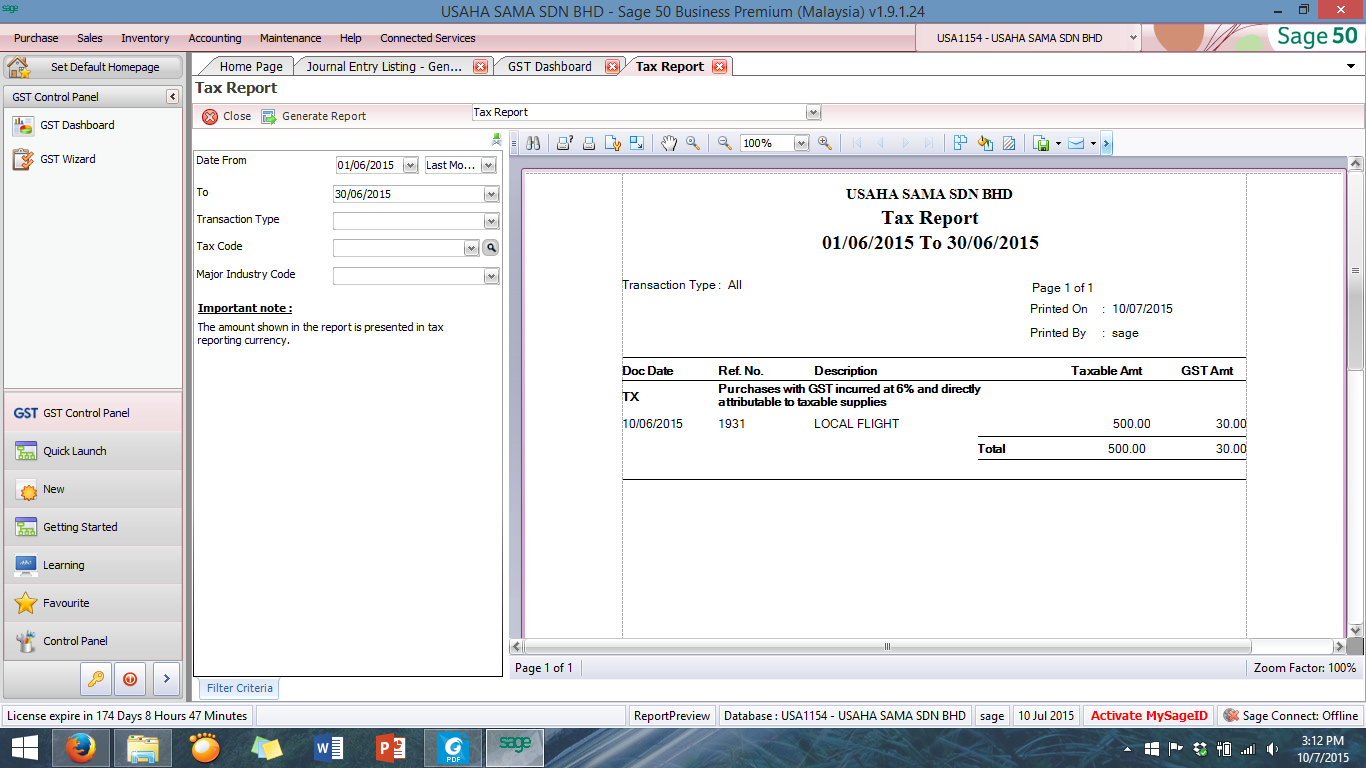1366x768 pixels.
Task: Click the page setup icon in report toolbar
Action: 613,143
